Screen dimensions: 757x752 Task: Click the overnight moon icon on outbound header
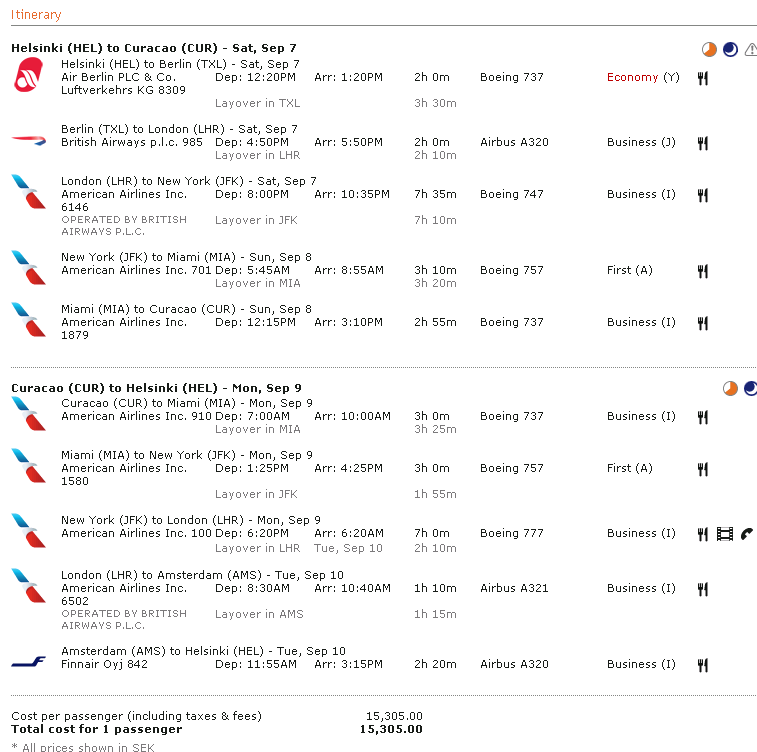730,49
